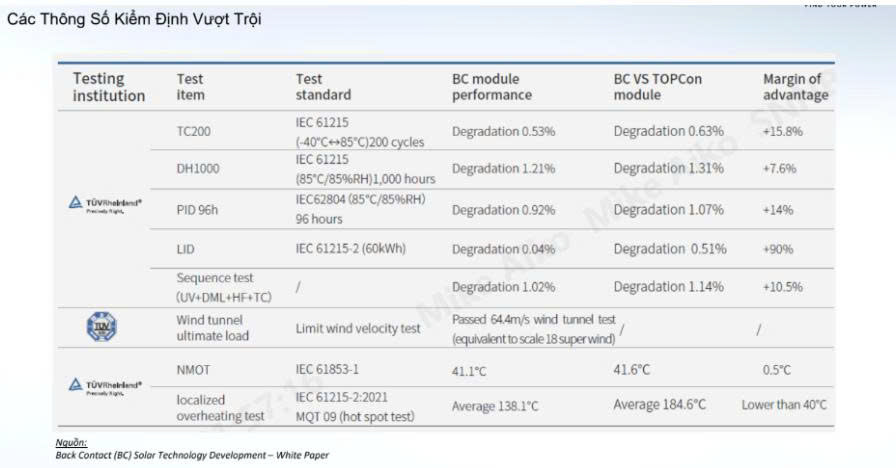Click the "PID 96h" test item cell
The width and height of the screenshot is (896, 468).
point(196,210)
